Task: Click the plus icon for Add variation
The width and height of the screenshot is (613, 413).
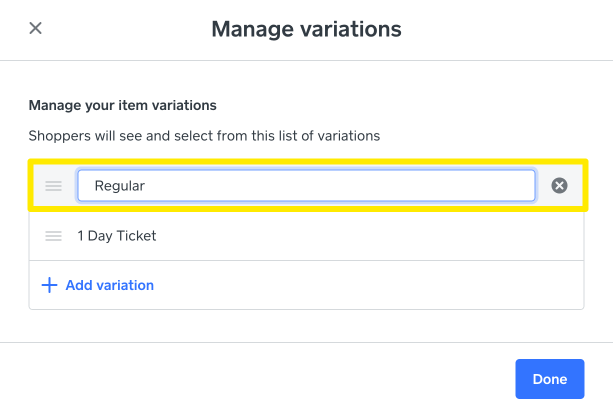Action: click(x=49, y=285)
